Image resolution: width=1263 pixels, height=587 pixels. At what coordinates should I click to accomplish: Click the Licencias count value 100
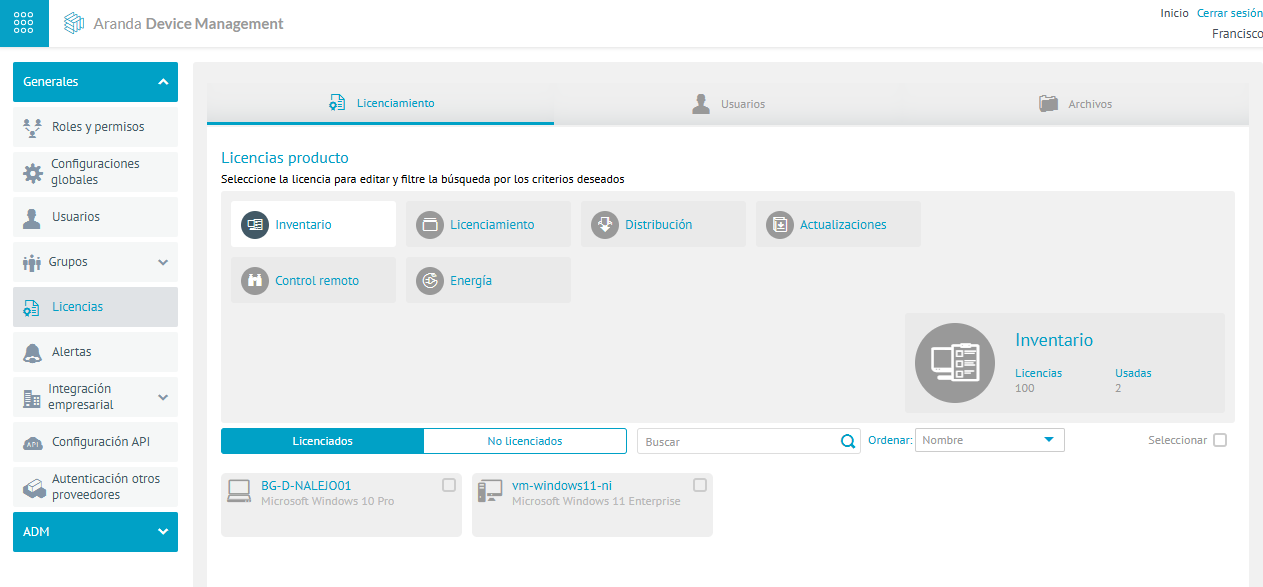[1025, 388]
